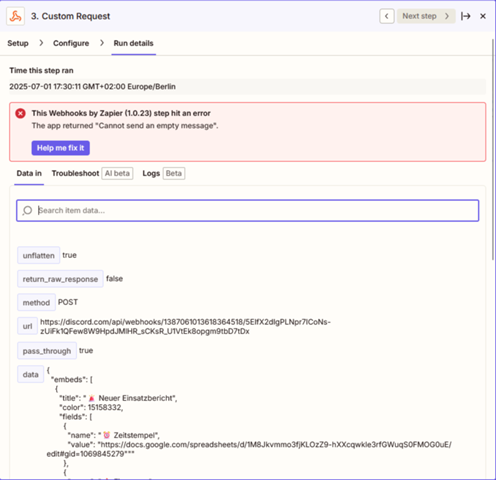The width and height of the screenshot is (496, 480).
Task: Switch to the Logs tab
Action: tap(151, 173)
